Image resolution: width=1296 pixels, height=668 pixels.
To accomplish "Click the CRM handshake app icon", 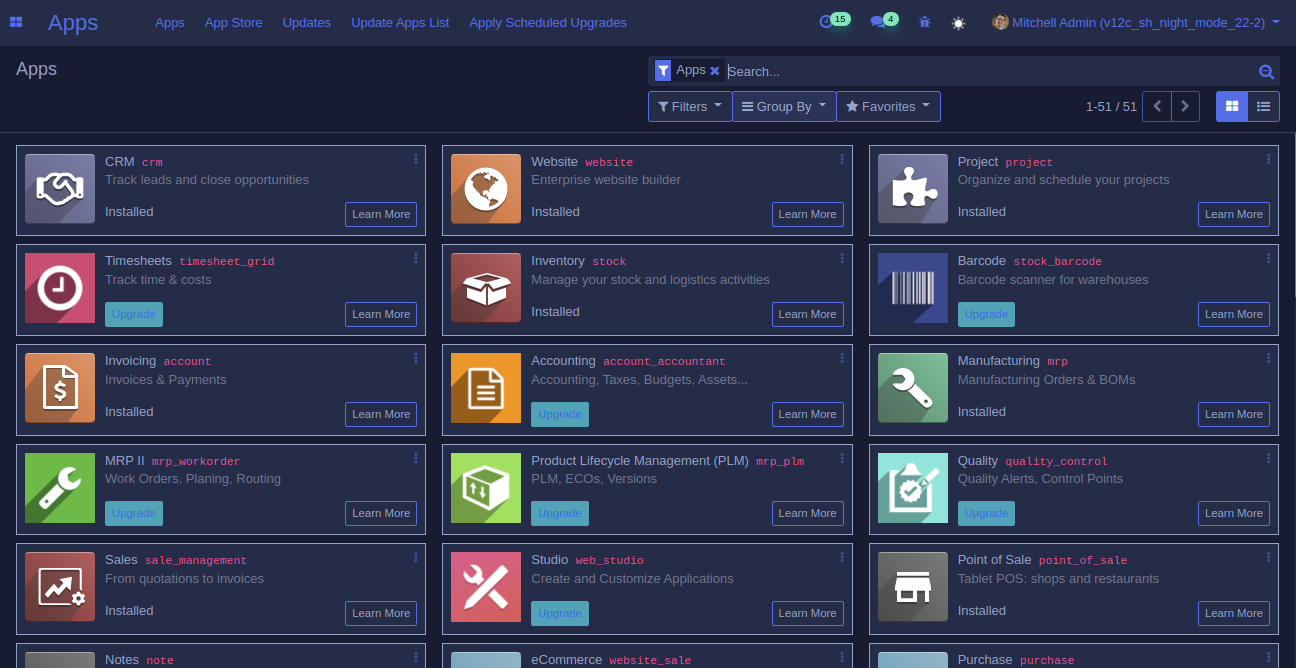I will pos(60,188).
